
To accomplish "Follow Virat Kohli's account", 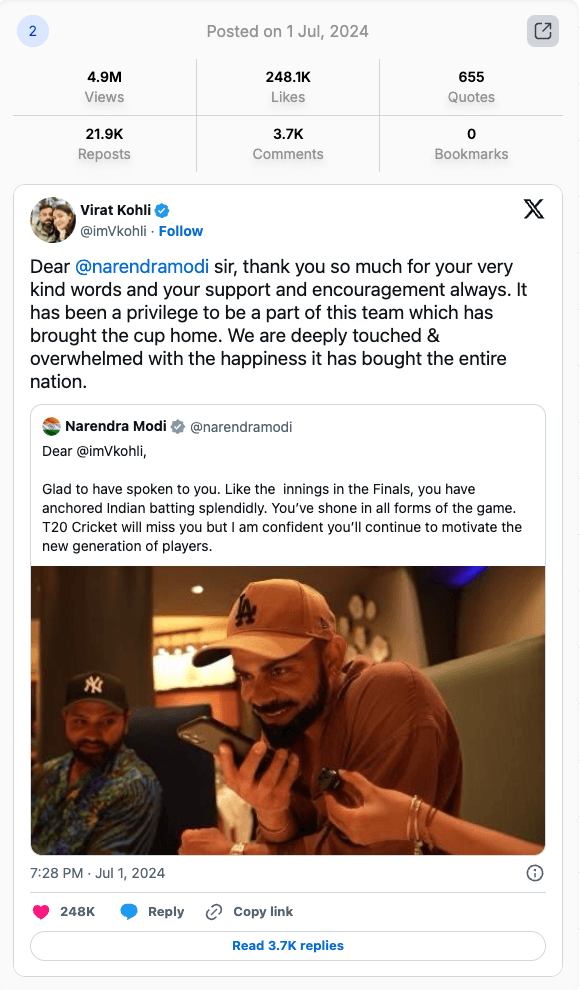I will pyautogui.click(x=181, y=231).
